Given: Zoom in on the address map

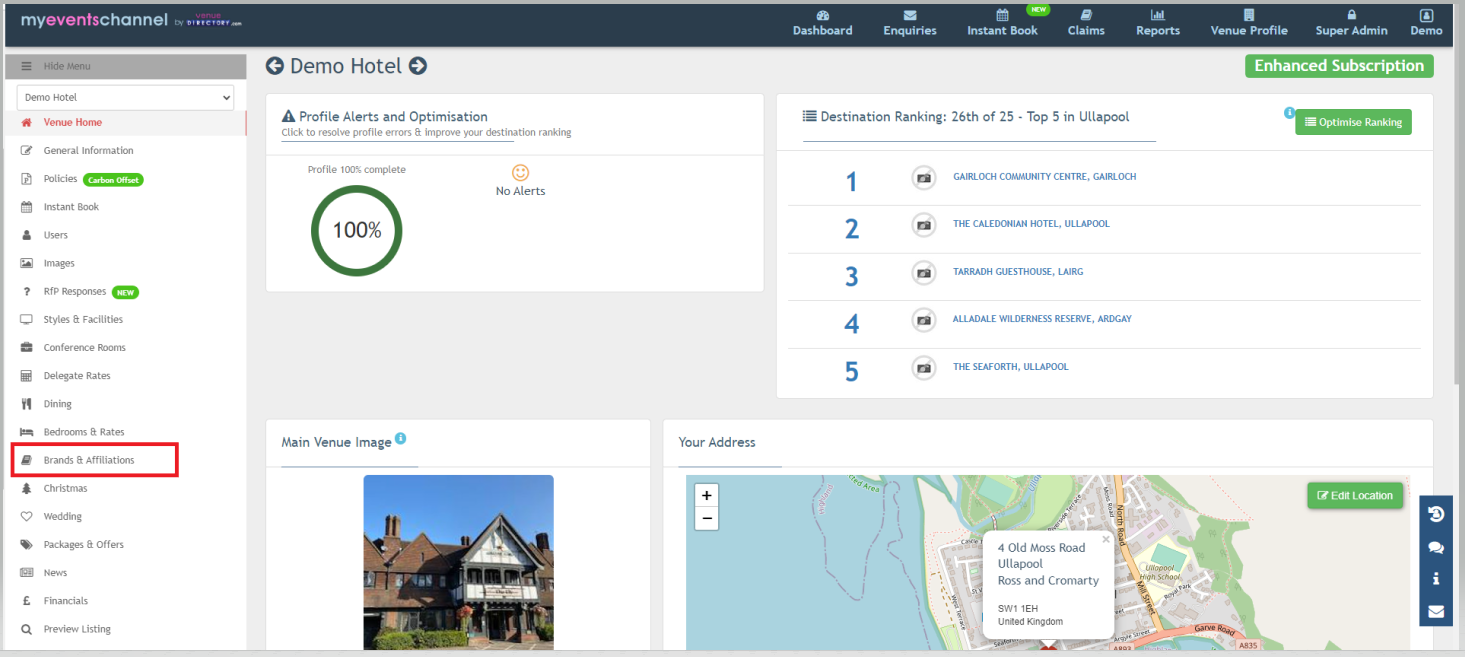Looking at the screenshot, I should point(706,495).
